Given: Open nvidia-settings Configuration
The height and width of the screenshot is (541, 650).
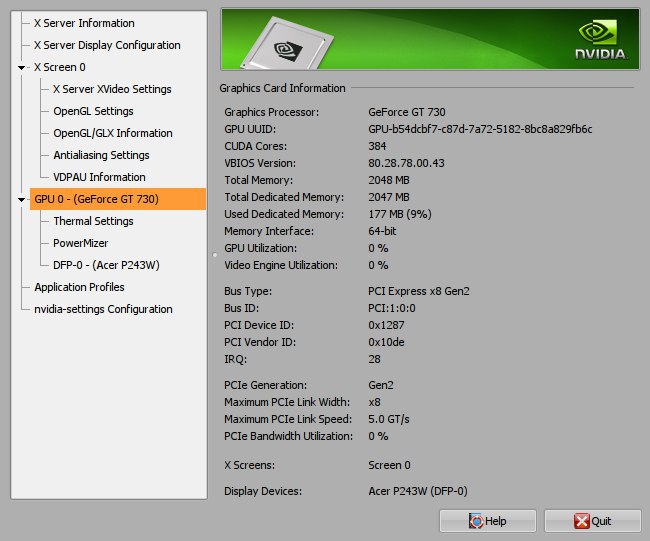Looking at the screenshot, I should (103, 309).
